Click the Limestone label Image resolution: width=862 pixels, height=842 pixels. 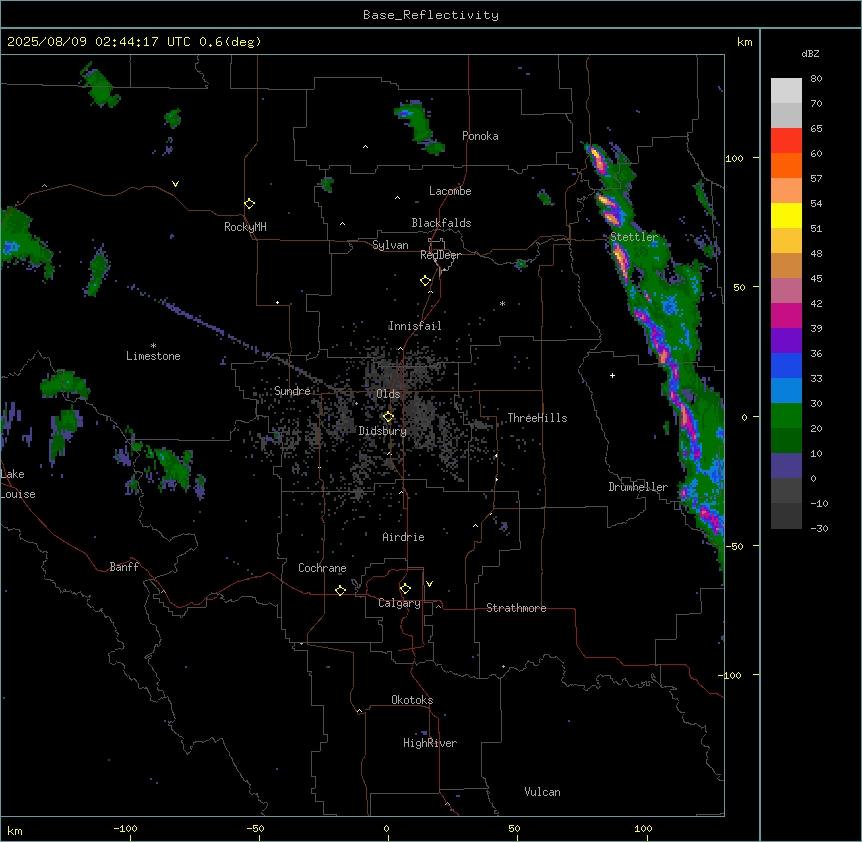tap(153, 356)
